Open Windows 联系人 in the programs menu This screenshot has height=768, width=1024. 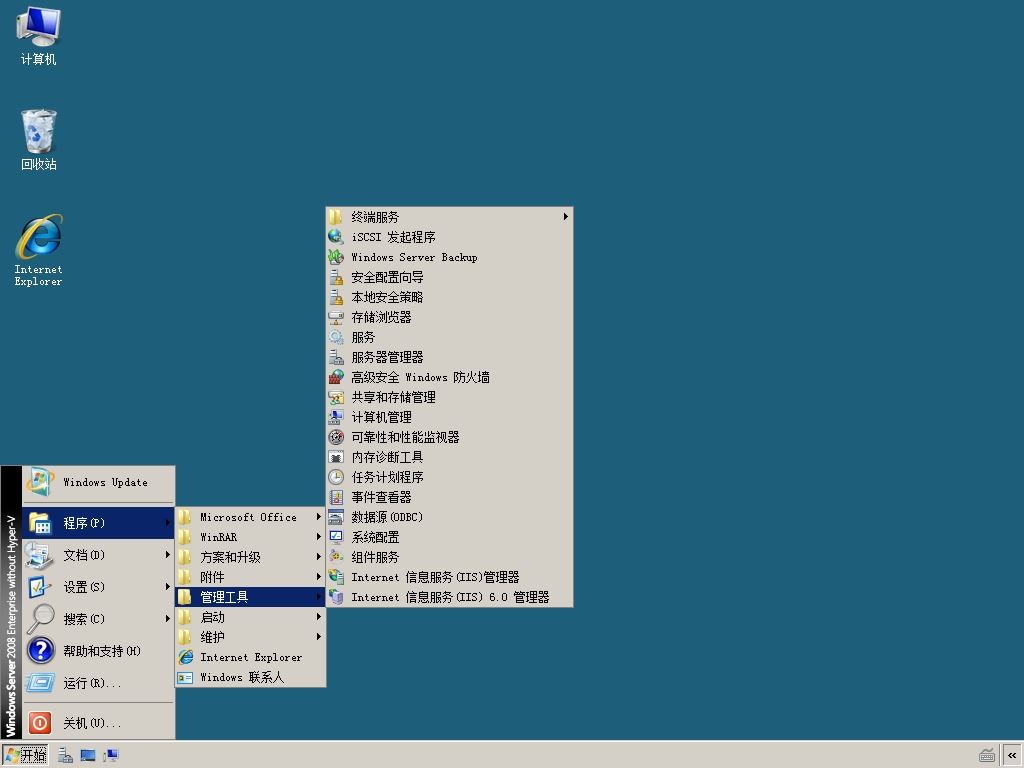pos(250,677)
